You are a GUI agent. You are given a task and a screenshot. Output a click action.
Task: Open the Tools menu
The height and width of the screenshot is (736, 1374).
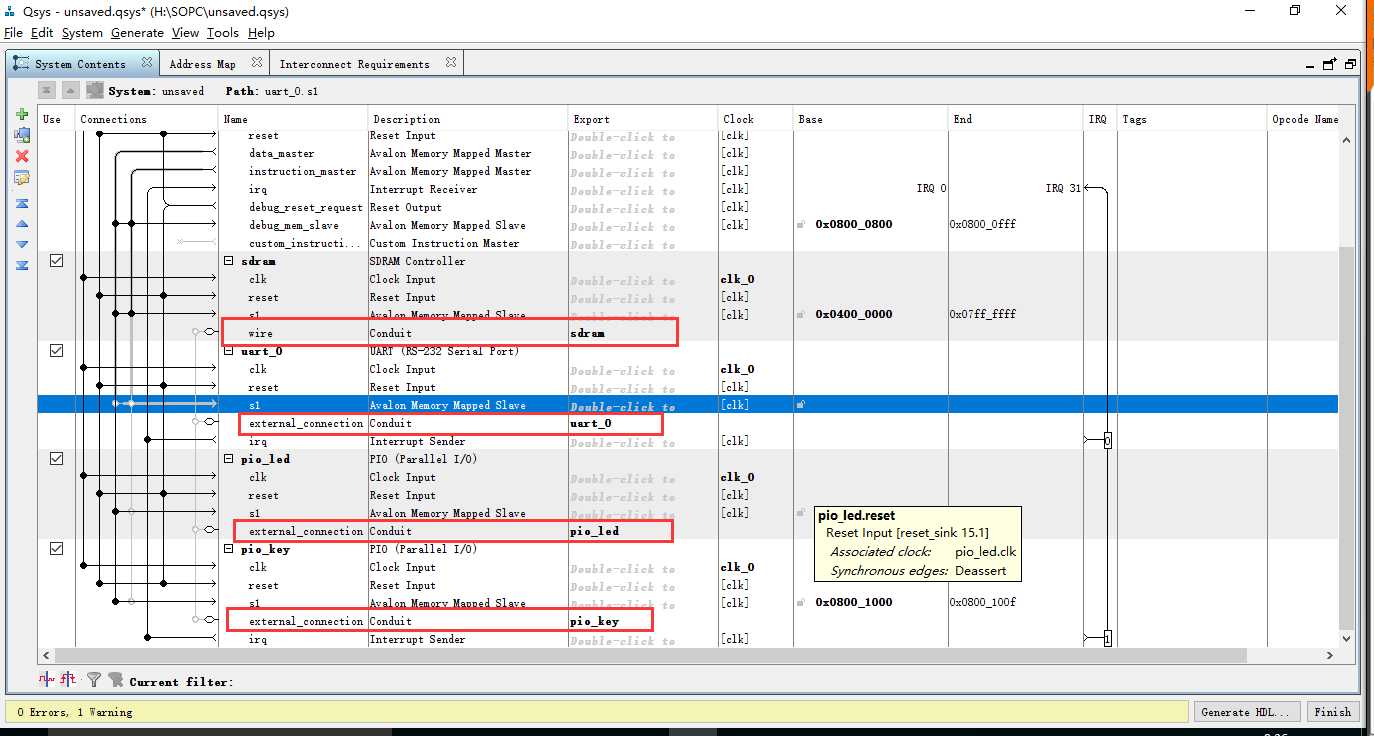[x=223, y=33]
